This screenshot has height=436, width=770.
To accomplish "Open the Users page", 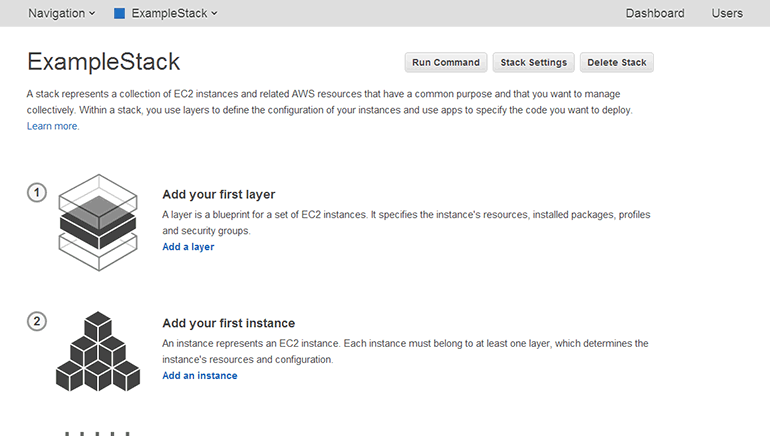I will [x=727, y=13].
